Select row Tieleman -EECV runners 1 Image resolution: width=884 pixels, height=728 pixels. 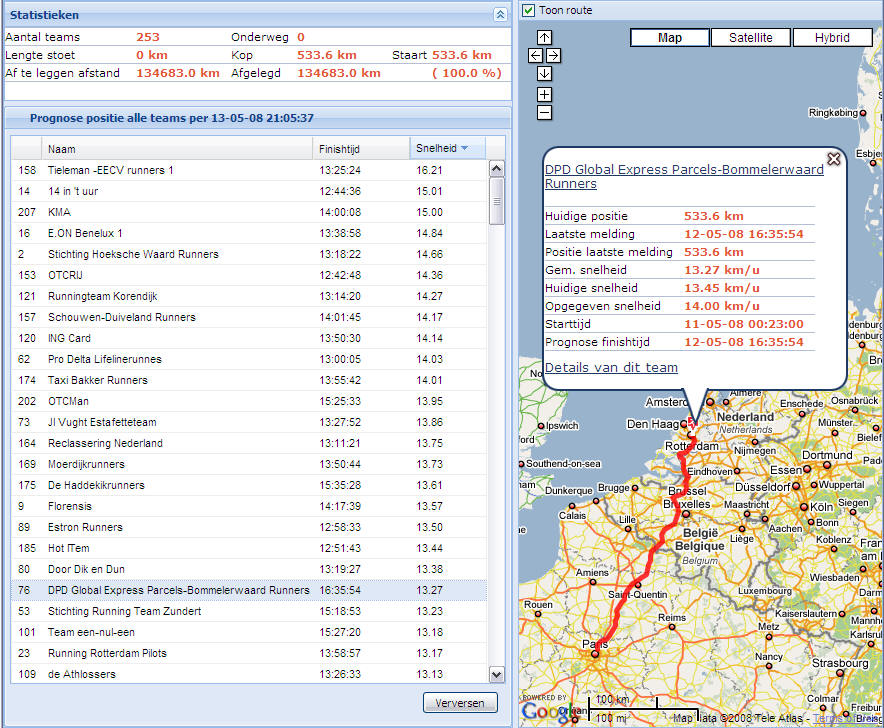click(249, 170)
